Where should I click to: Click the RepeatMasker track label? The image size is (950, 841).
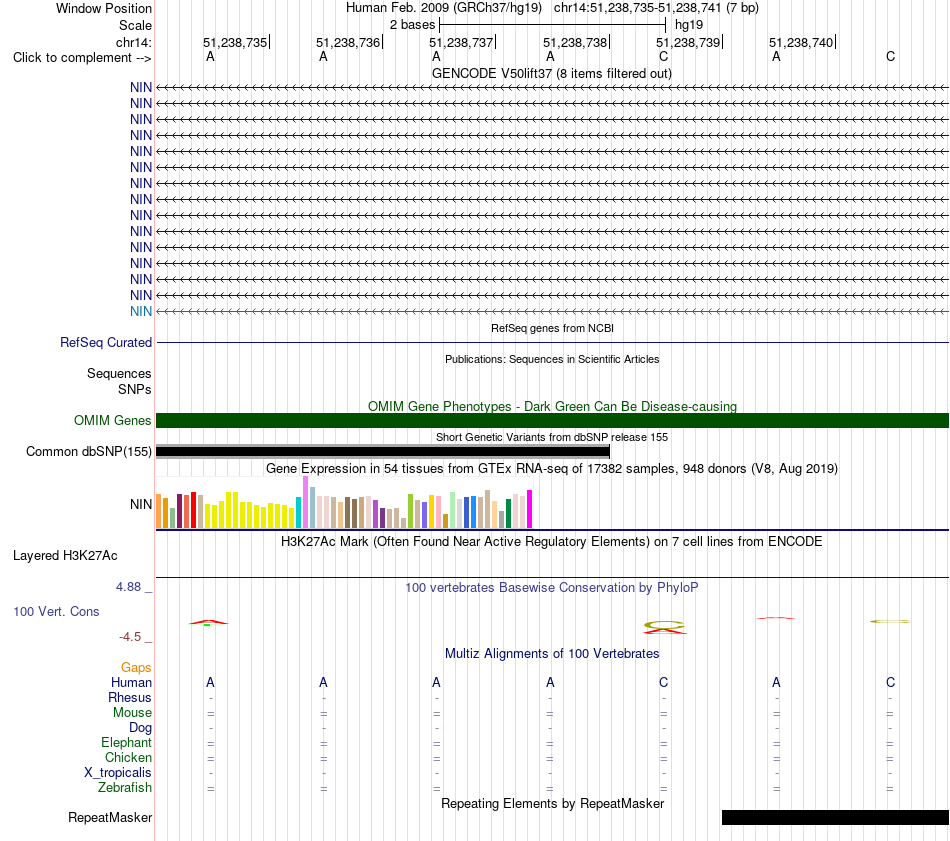point(110,818)
